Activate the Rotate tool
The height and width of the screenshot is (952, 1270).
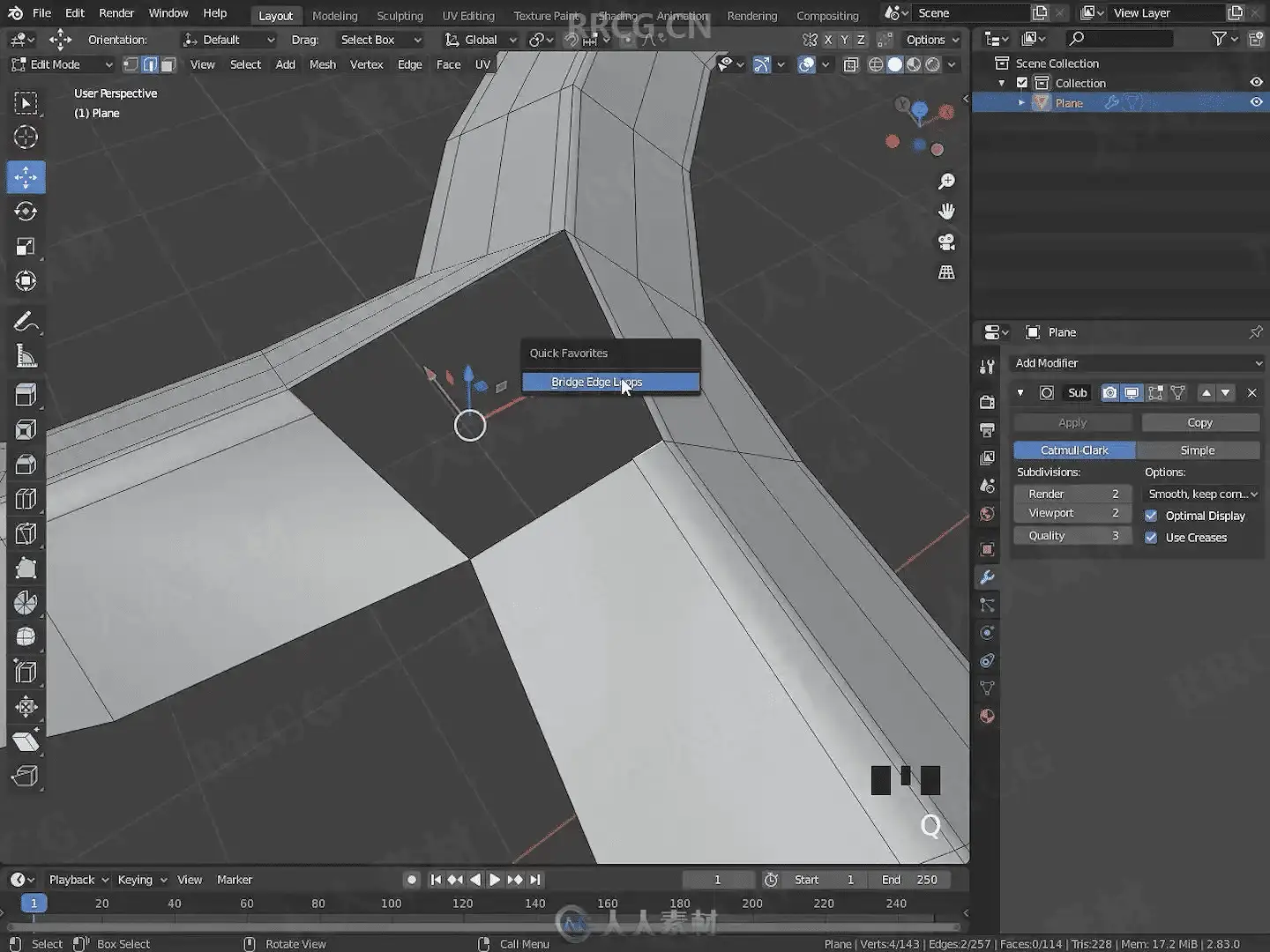coord(26,212)
